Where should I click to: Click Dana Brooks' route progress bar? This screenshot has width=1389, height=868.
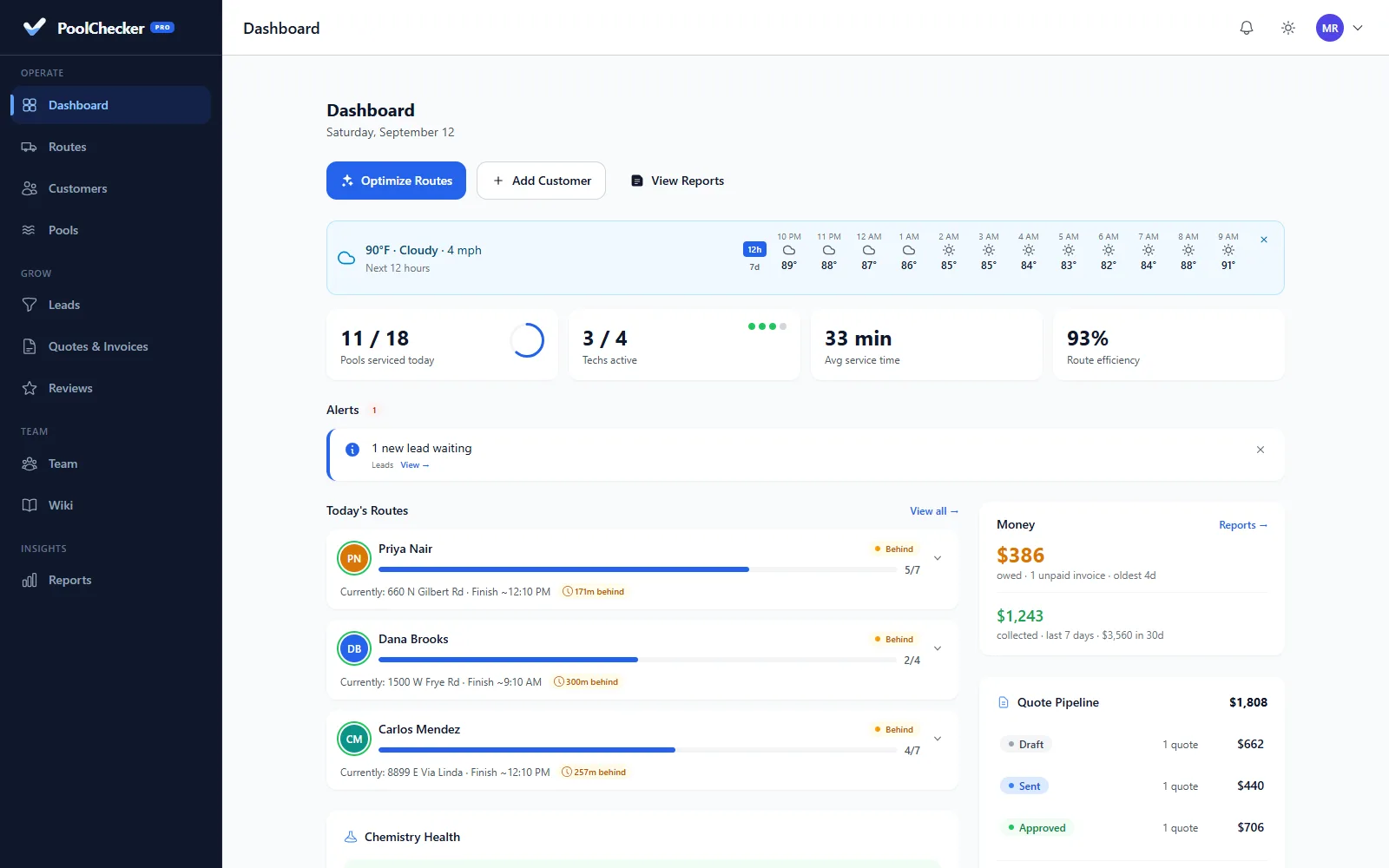[638, 660]
